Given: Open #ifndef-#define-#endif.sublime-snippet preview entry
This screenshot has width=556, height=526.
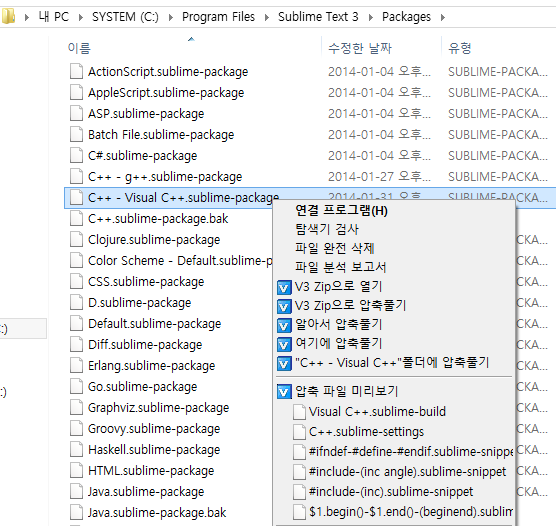Looking at the screenshot, I should [411, 452].
